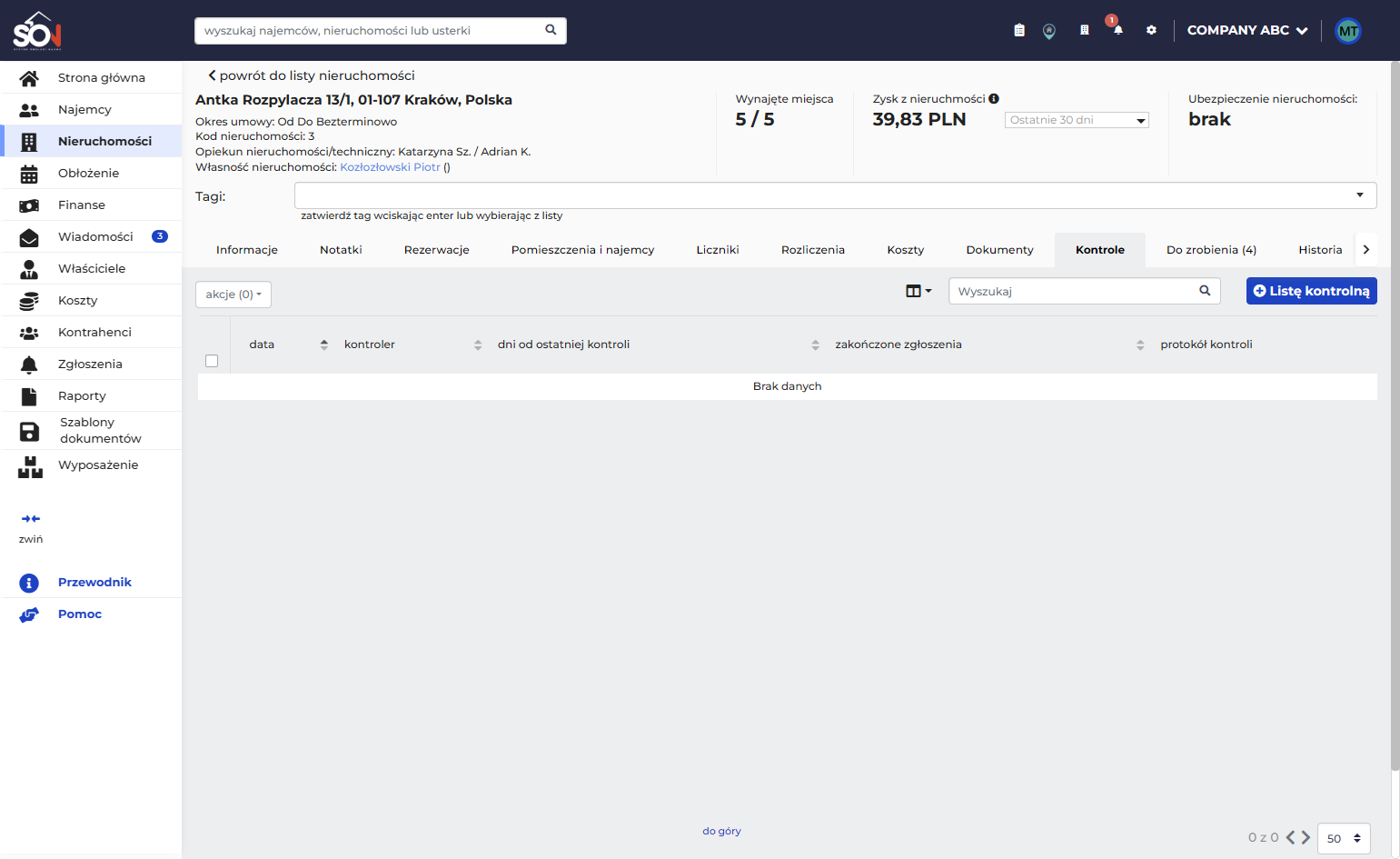Open the Pomieszczenia i najemcy tab
Image resolution: width=1400 pixels, height=859 pixels.
[583, 250]
